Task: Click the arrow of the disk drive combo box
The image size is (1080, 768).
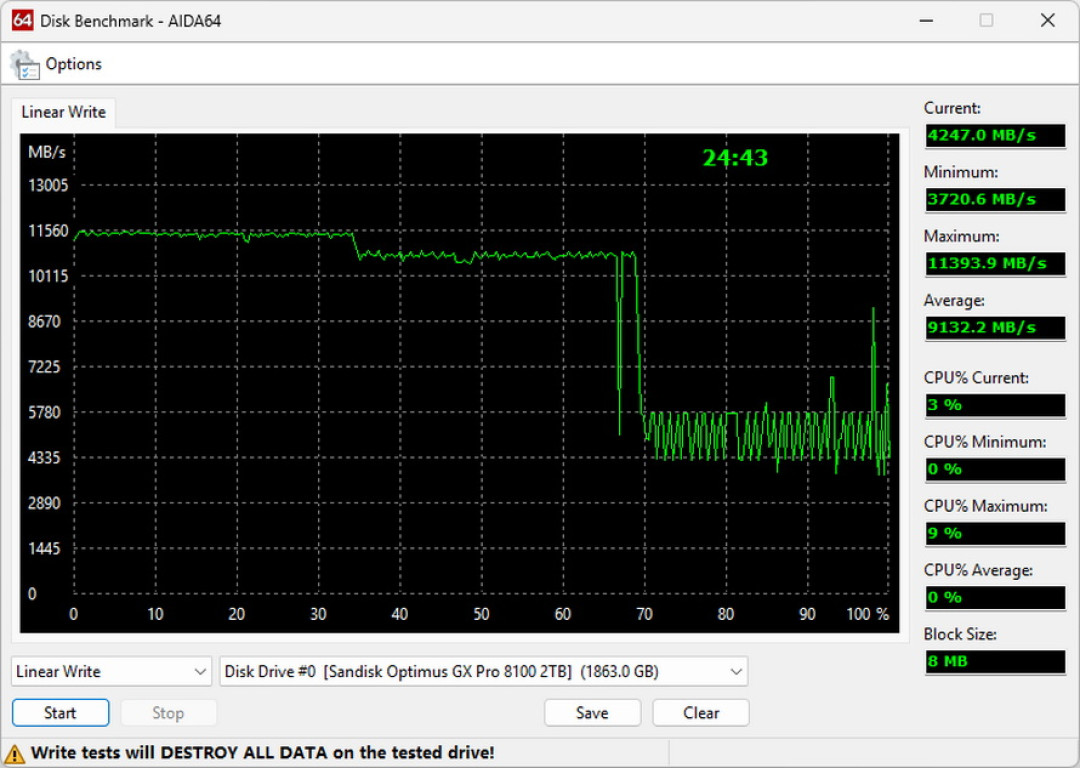Action: point(736,672)
